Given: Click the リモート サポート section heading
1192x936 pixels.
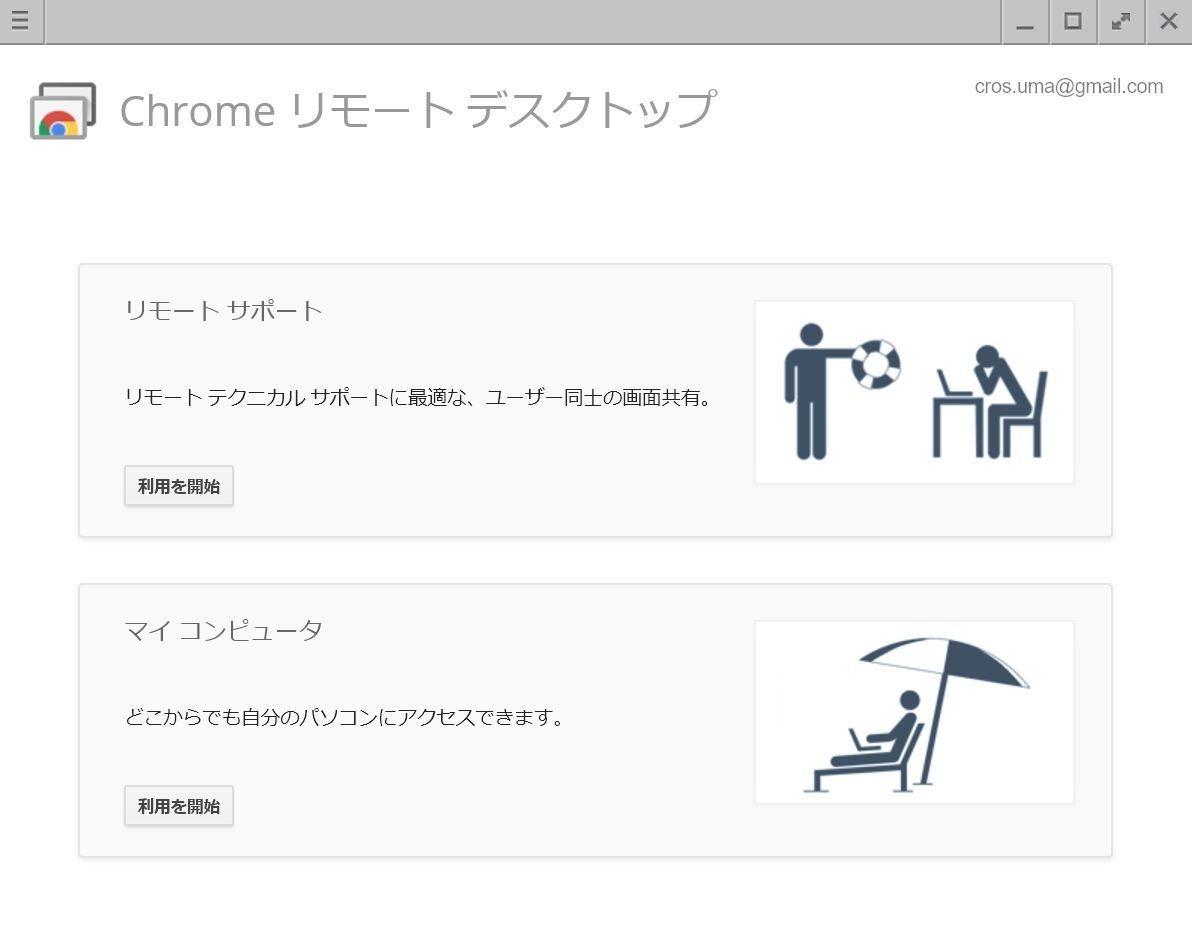Looking at the screenshot, I should coord(223,310).
